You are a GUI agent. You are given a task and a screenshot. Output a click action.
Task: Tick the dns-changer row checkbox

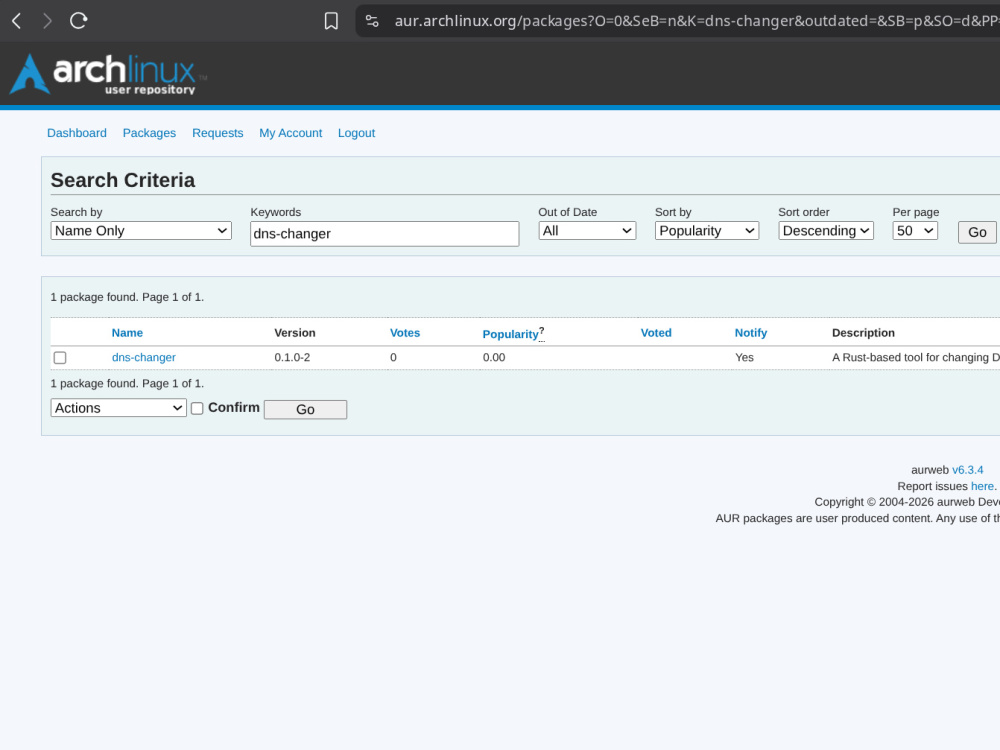[60, 358]
